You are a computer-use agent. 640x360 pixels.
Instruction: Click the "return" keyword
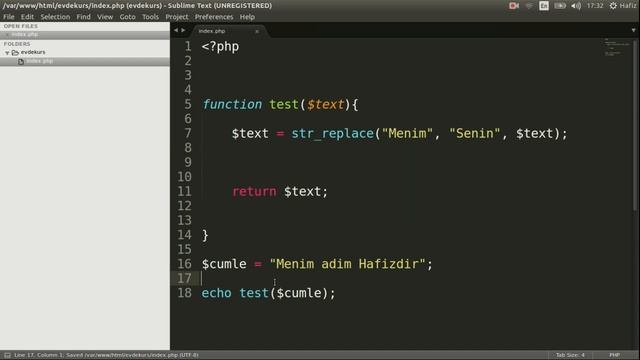254,191
